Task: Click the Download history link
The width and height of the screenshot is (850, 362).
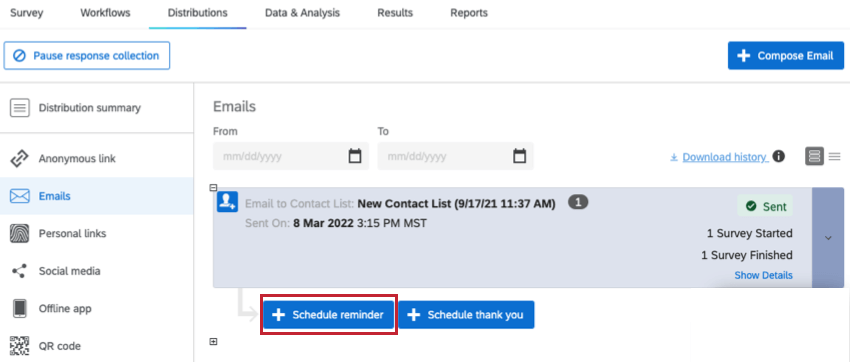Action: point(724,157)
